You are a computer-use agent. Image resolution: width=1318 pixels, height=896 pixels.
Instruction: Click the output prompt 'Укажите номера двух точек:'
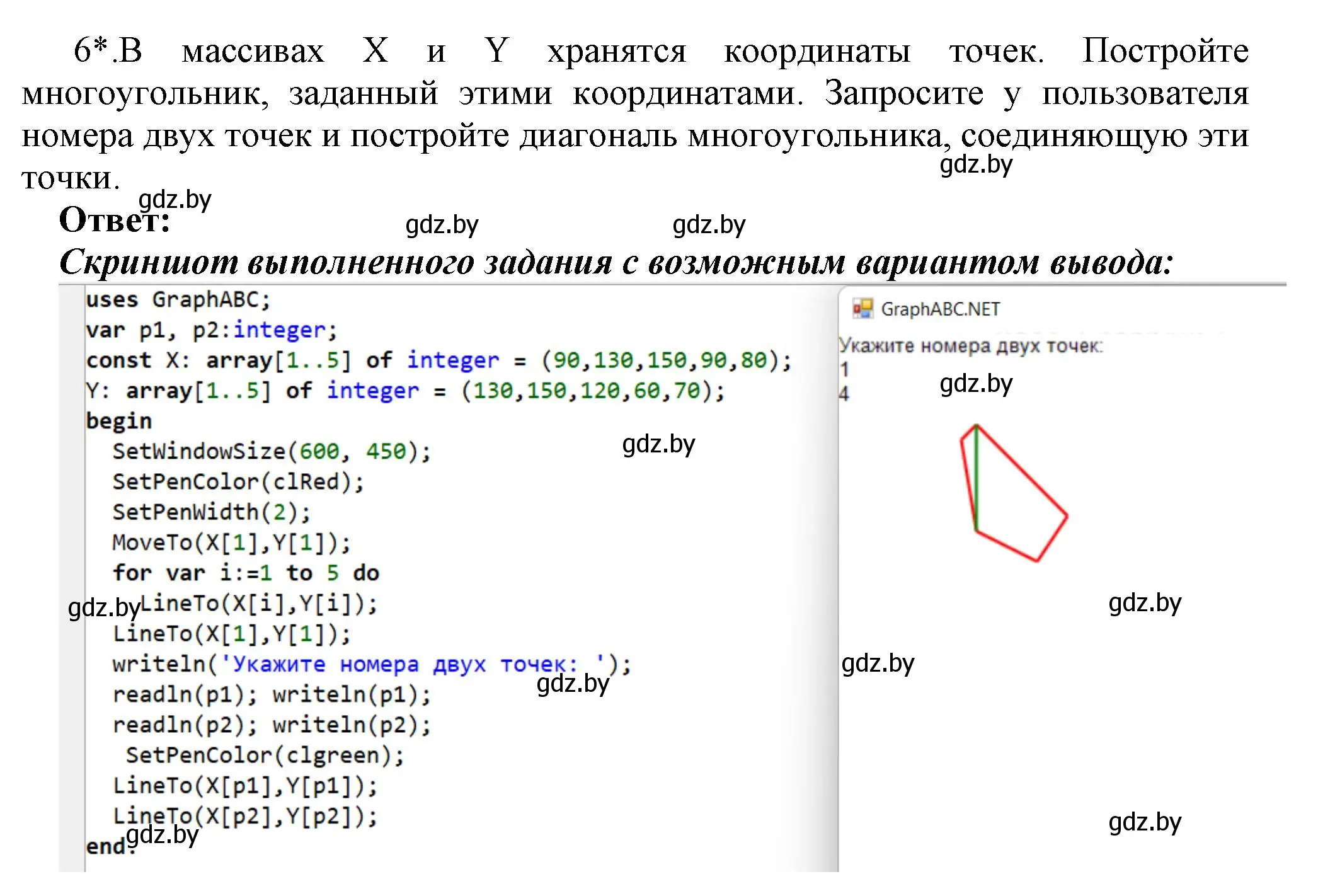[971, 346]
